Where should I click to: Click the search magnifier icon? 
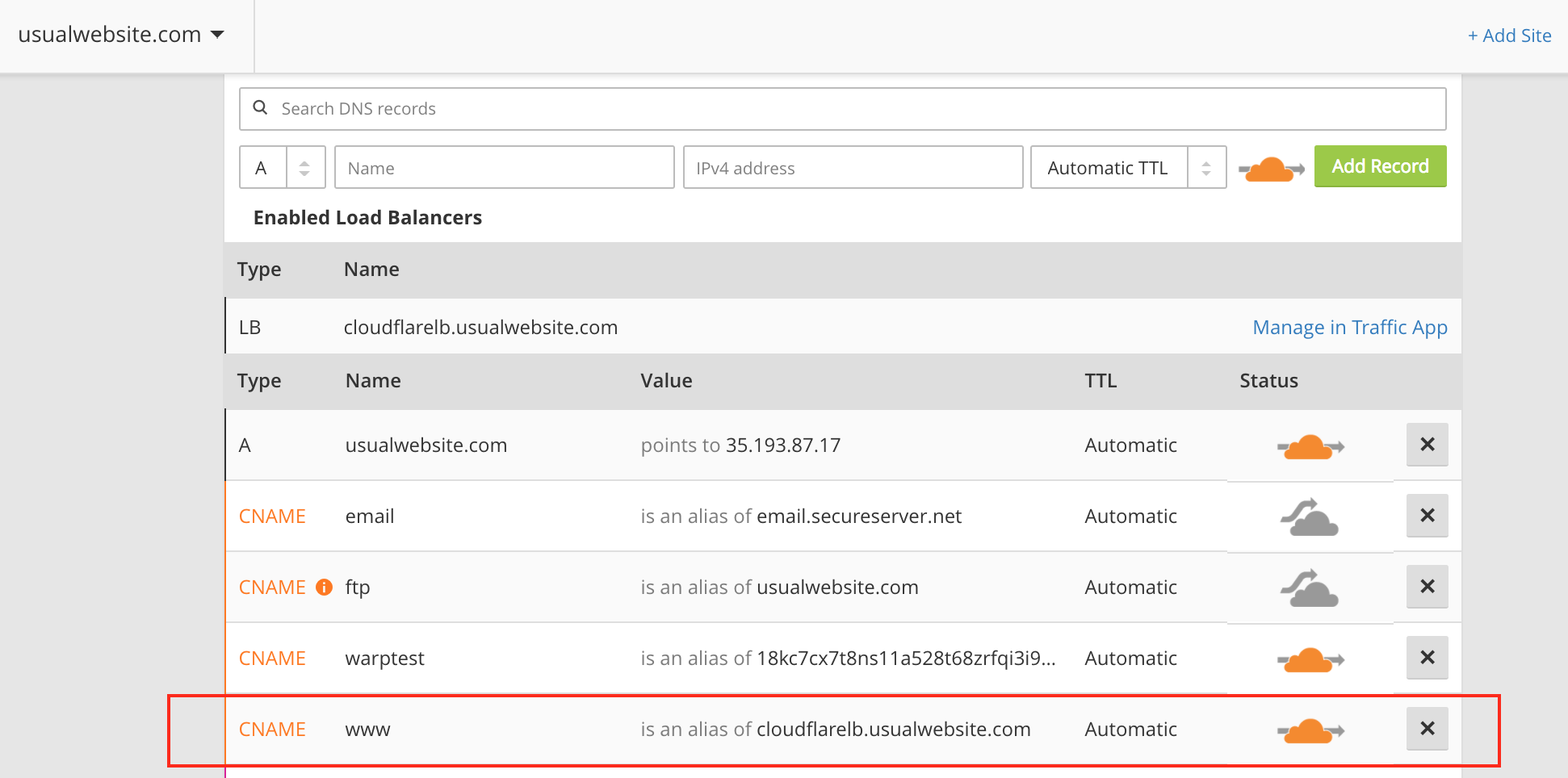pos(260,107)
